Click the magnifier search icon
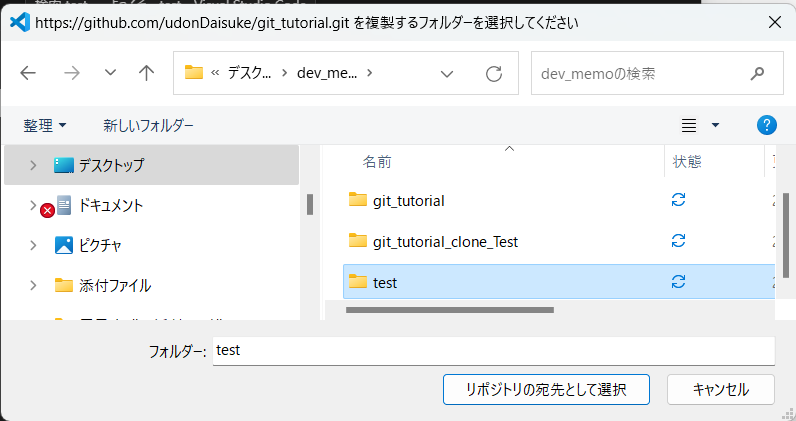This screenshot has height=421, width=796. coord(757,74)
